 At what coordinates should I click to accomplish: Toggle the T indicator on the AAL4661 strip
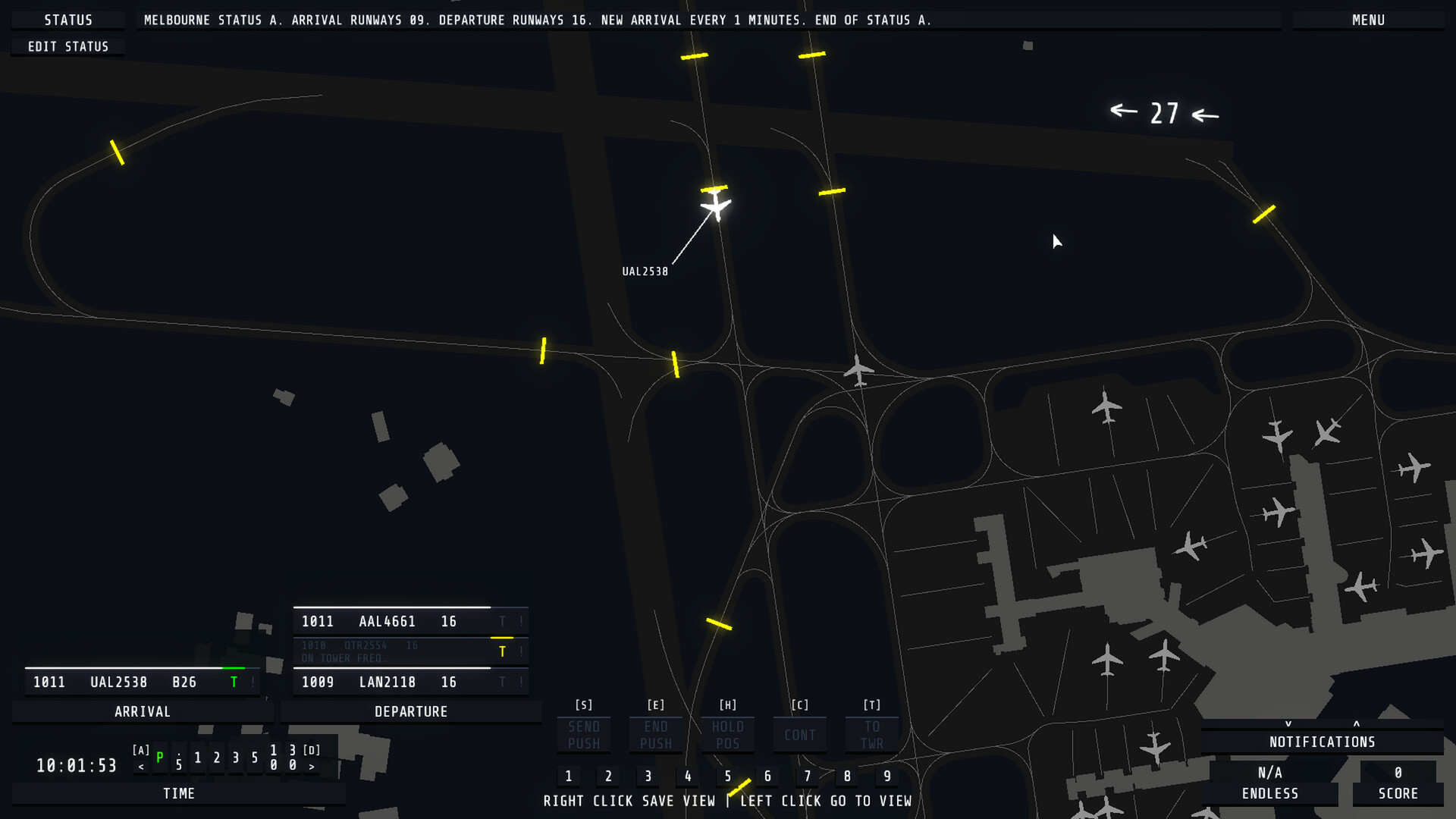tap(502, 621)
